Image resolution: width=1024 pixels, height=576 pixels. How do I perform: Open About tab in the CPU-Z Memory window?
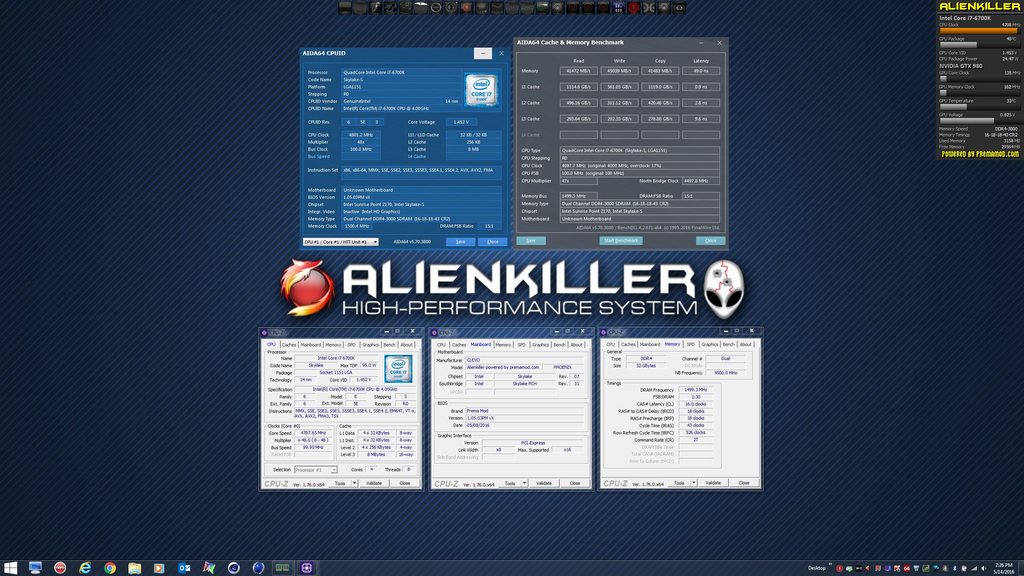point(745,344)
